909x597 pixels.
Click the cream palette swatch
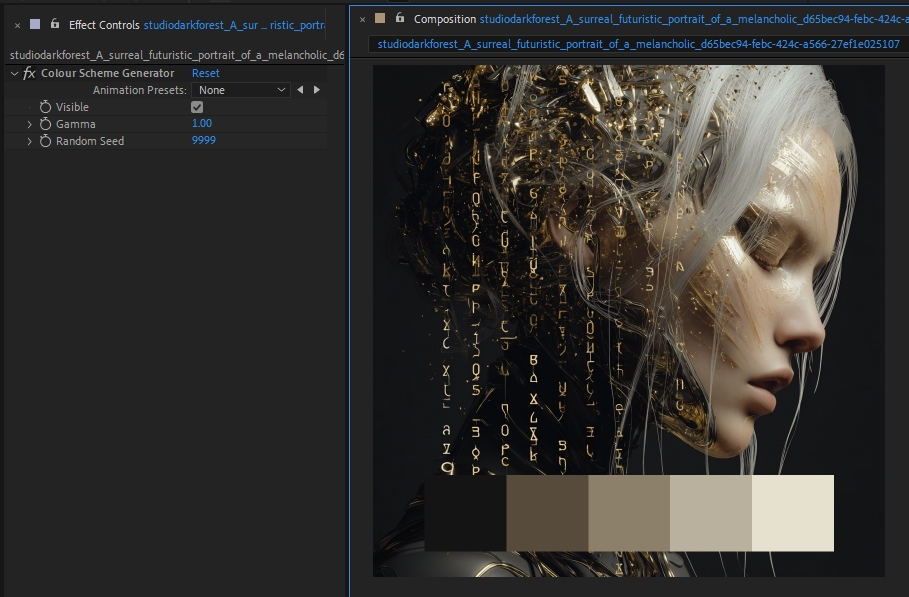point(793,513)
